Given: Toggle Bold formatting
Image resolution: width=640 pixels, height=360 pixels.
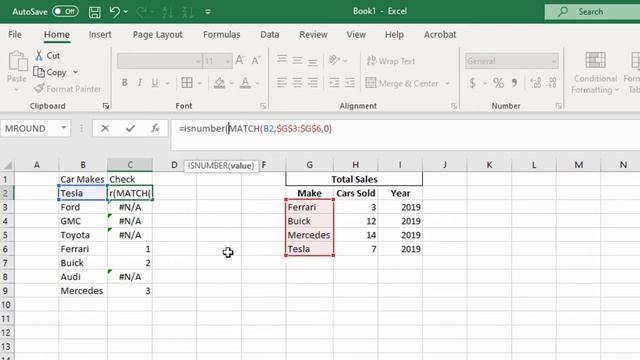Looking at the screenshot, I should point(124,83).
